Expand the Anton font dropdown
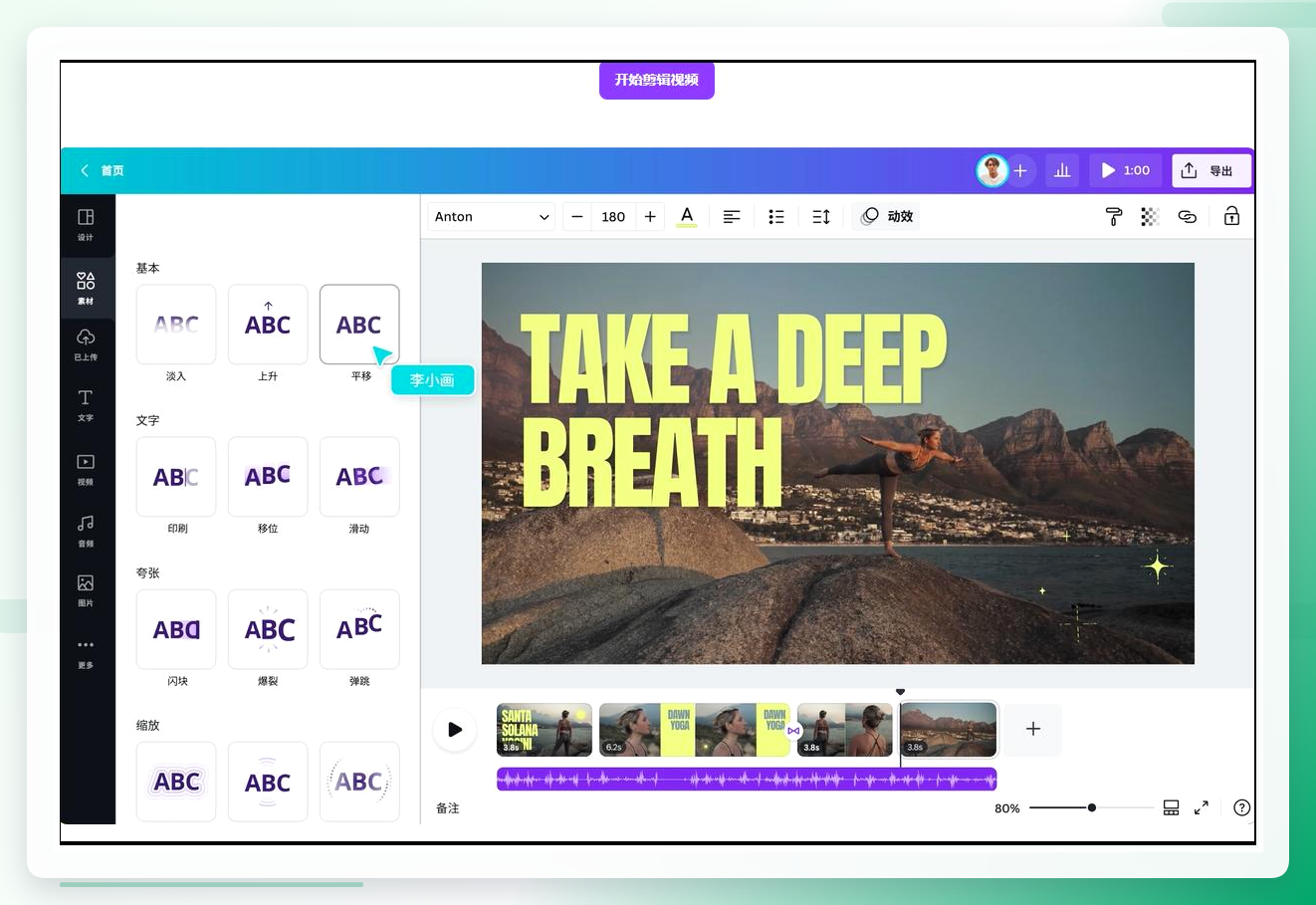1316x905 pixels. click(x=492, y=216)
